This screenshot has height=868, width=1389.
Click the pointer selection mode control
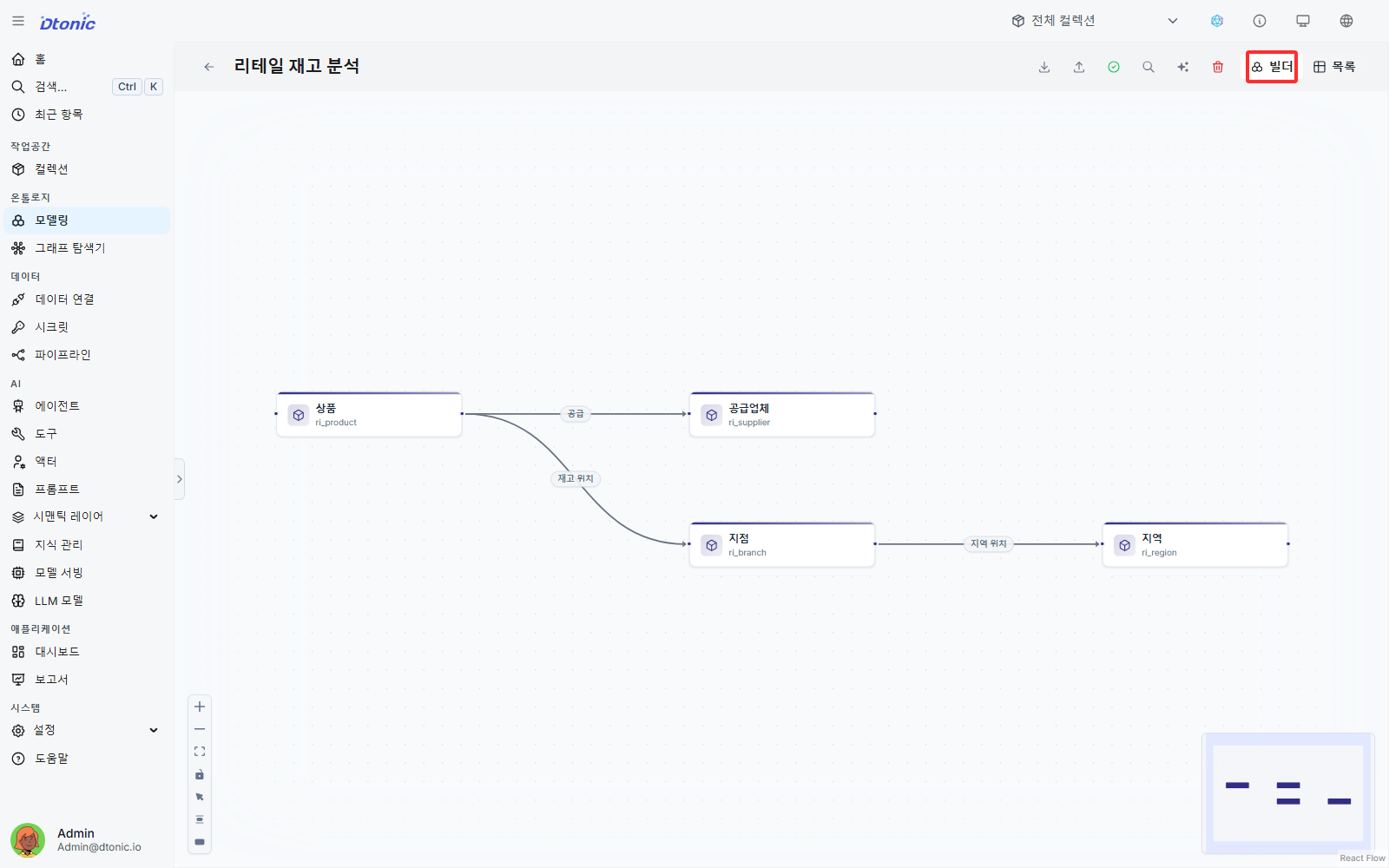[200, 797]
